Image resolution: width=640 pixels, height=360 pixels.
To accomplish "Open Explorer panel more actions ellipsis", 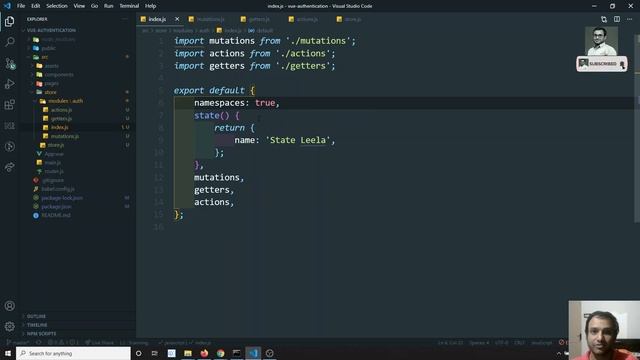I will coord(124,19).
